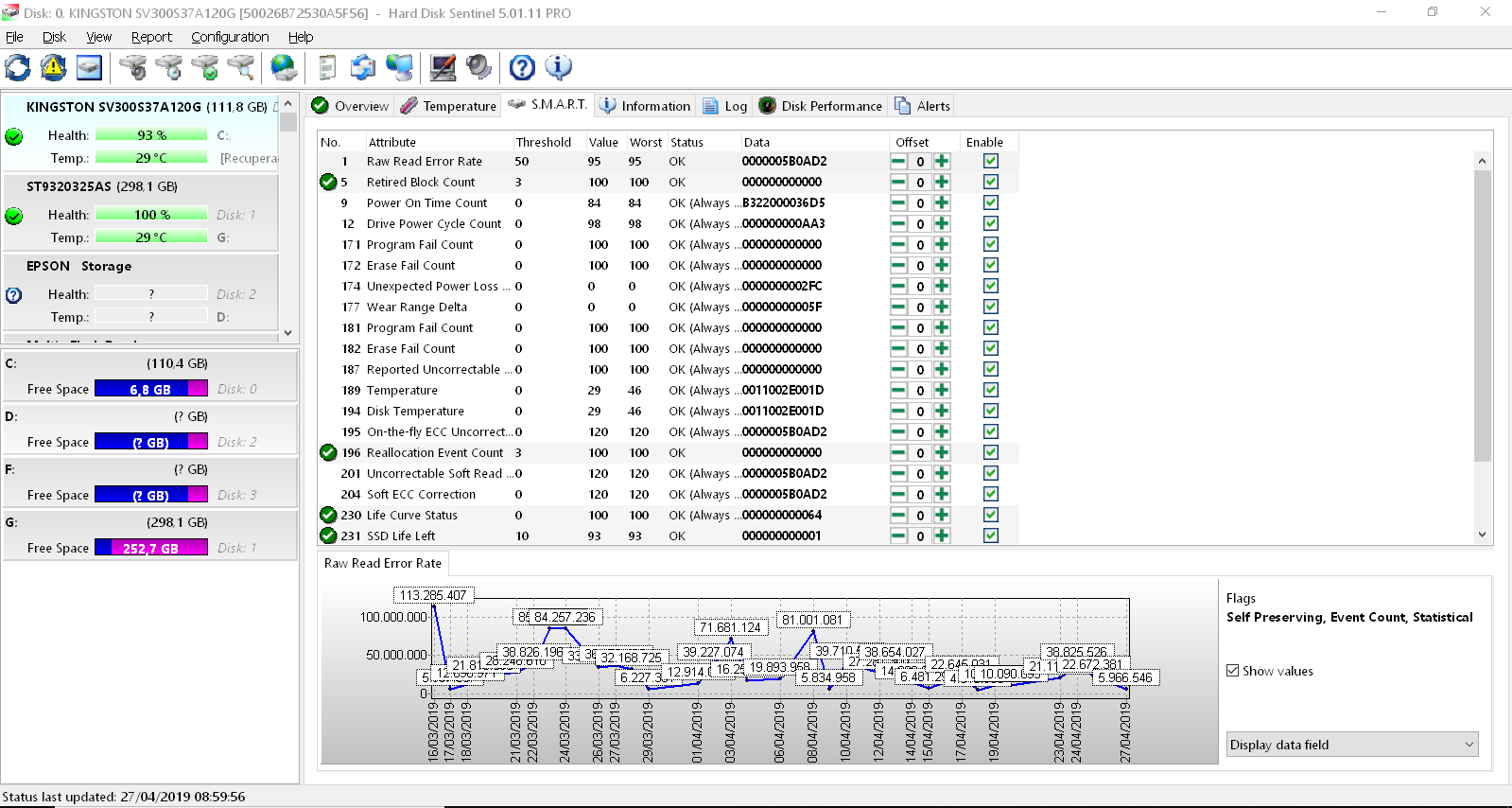Click the Worst column header
Viewport: 1512px width, 808px height.
[647, 142]
